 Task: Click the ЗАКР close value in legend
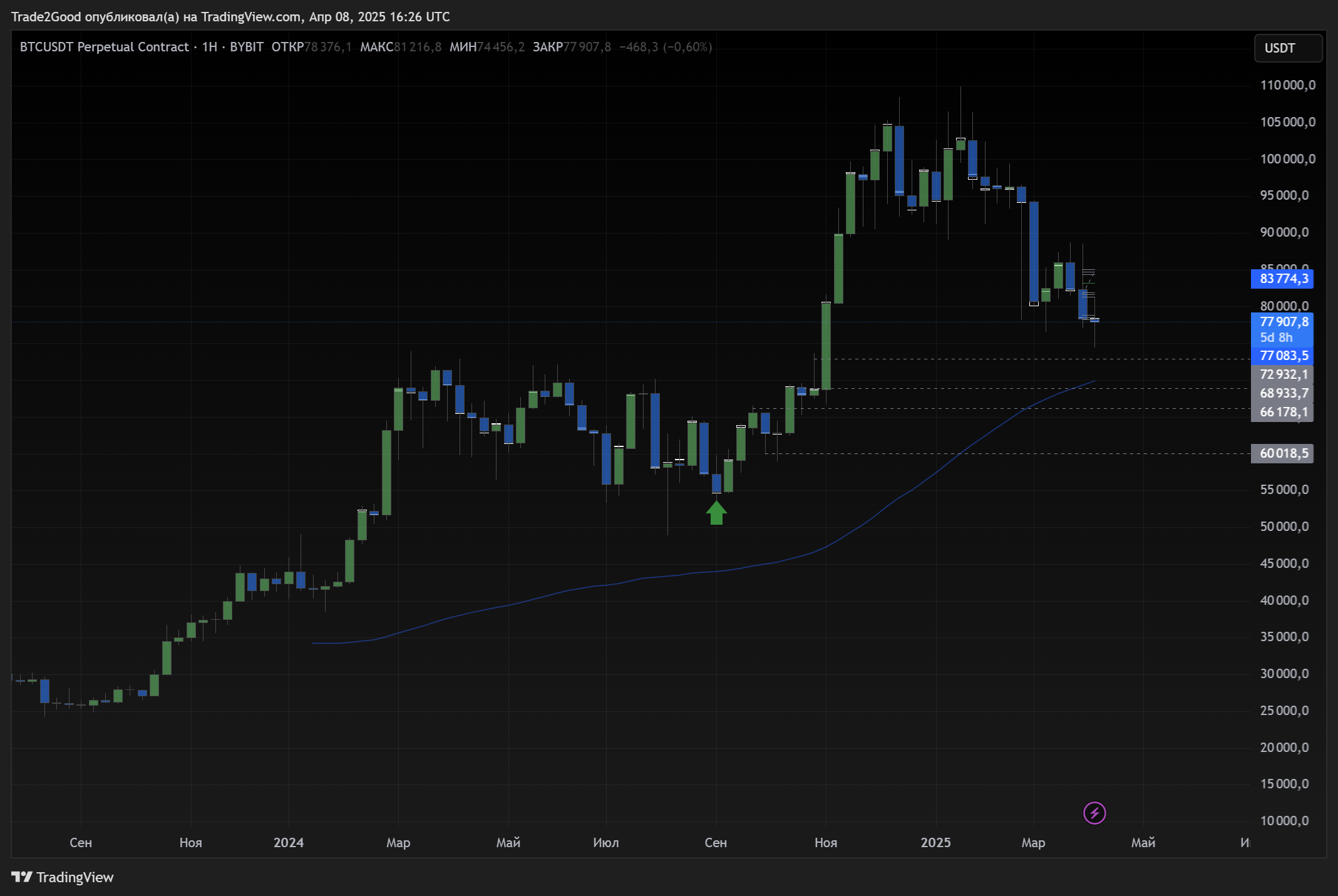(x=587, y=47)
